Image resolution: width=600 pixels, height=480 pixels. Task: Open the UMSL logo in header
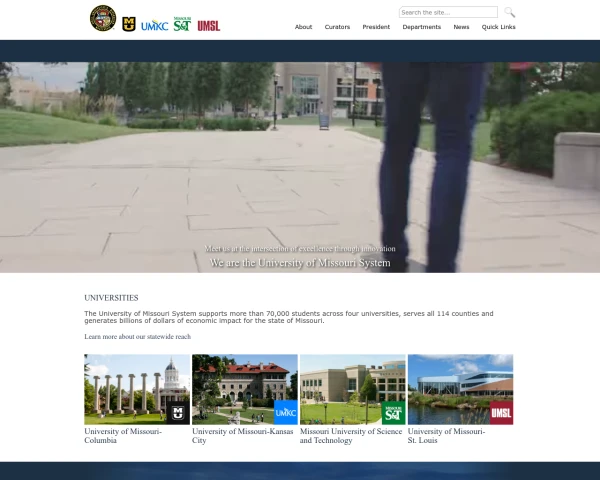click(x=209, y=26)
